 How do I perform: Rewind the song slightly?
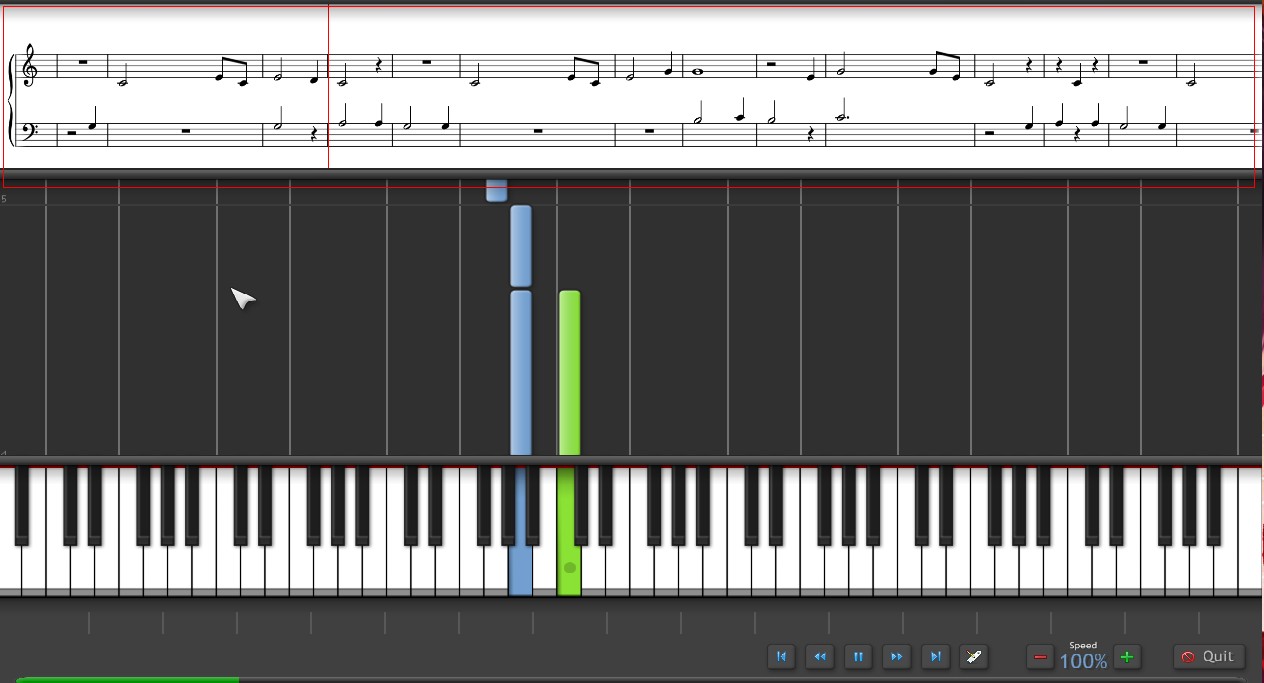pos(819,657)
